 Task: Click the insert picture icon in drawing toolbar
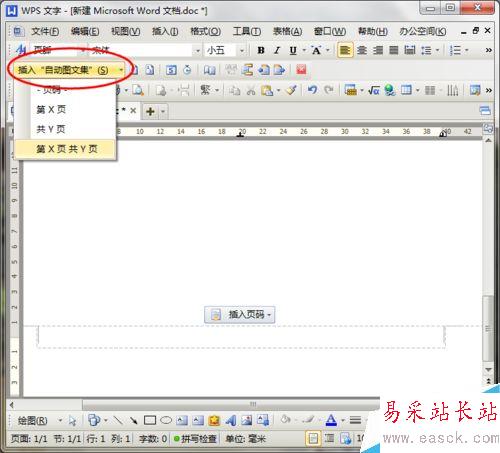click(x=247, y=421)
